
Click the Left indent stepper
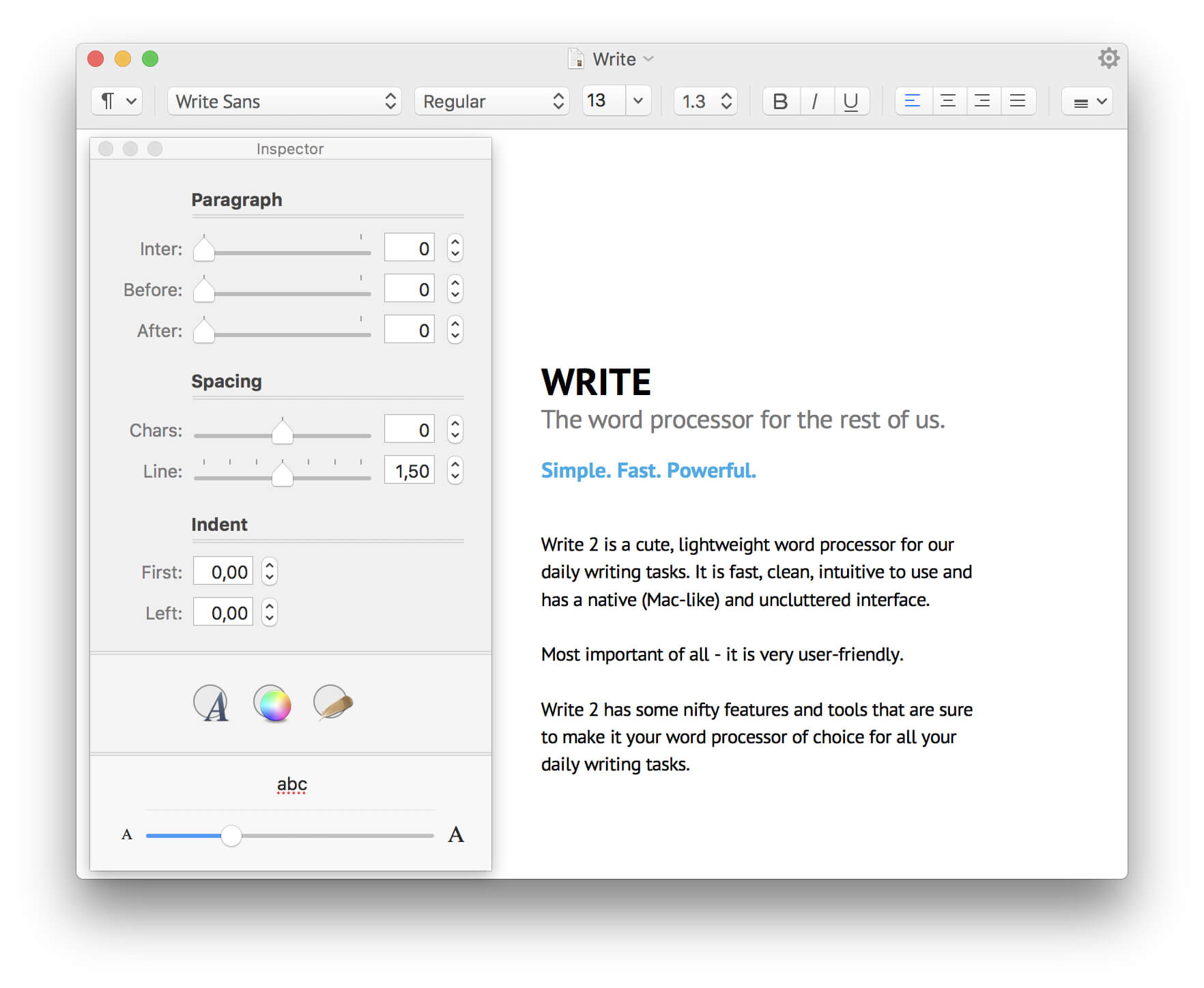pos(270,612)
